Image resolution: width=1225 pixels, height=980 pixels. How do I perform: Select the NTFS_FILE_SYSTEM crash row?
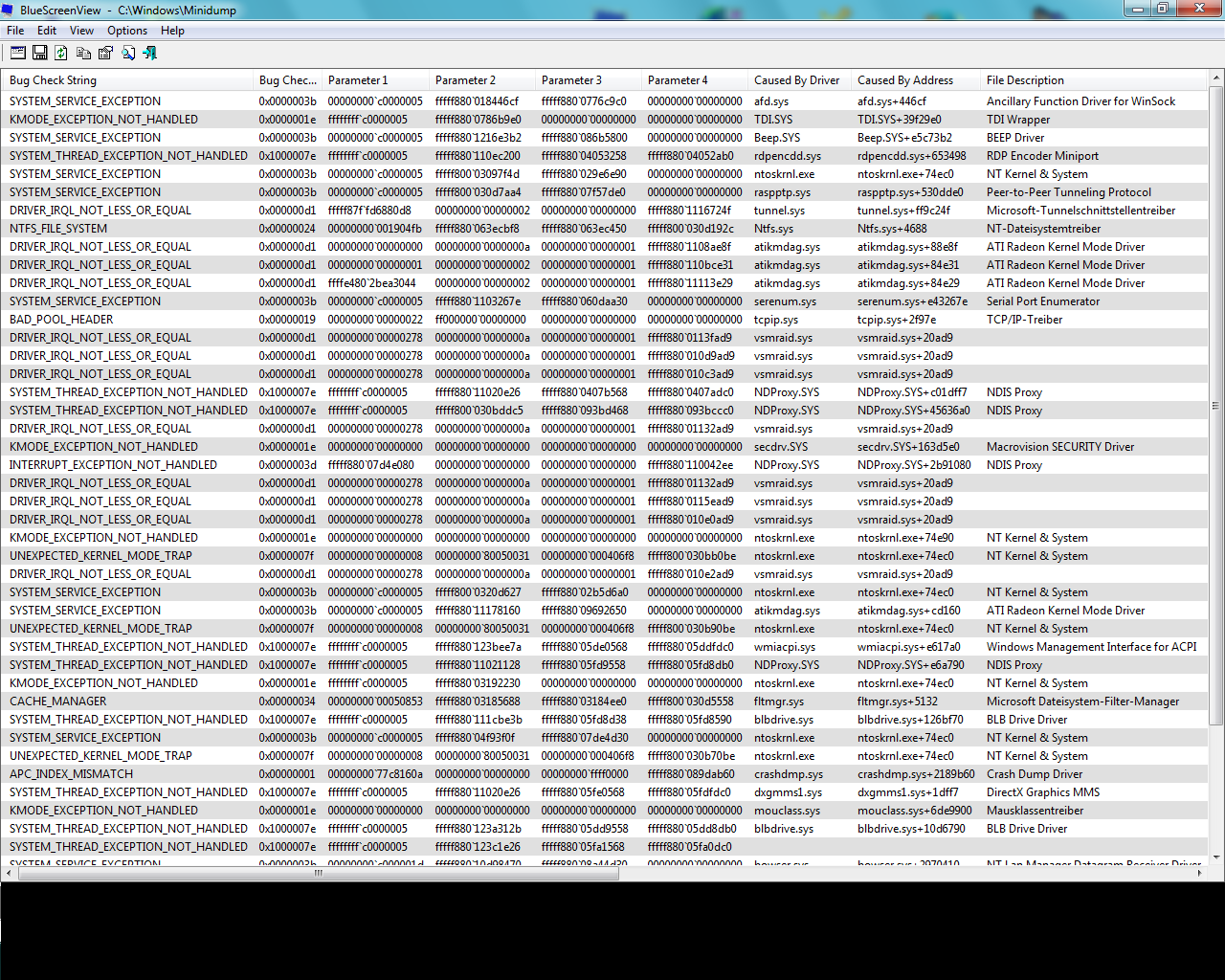click(606, 229)
